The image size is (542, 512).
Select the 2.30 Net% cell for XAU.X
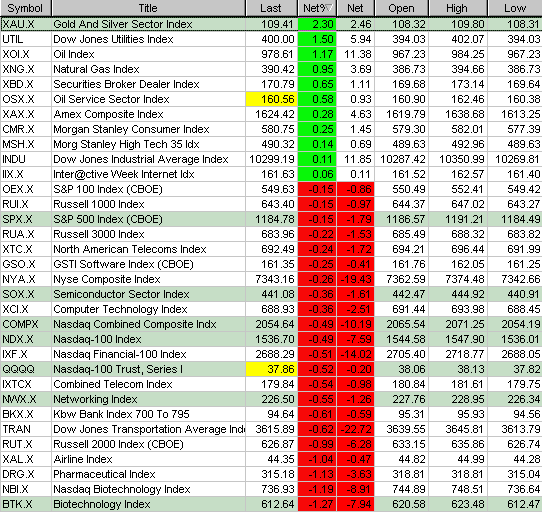[x=317, y=24]
